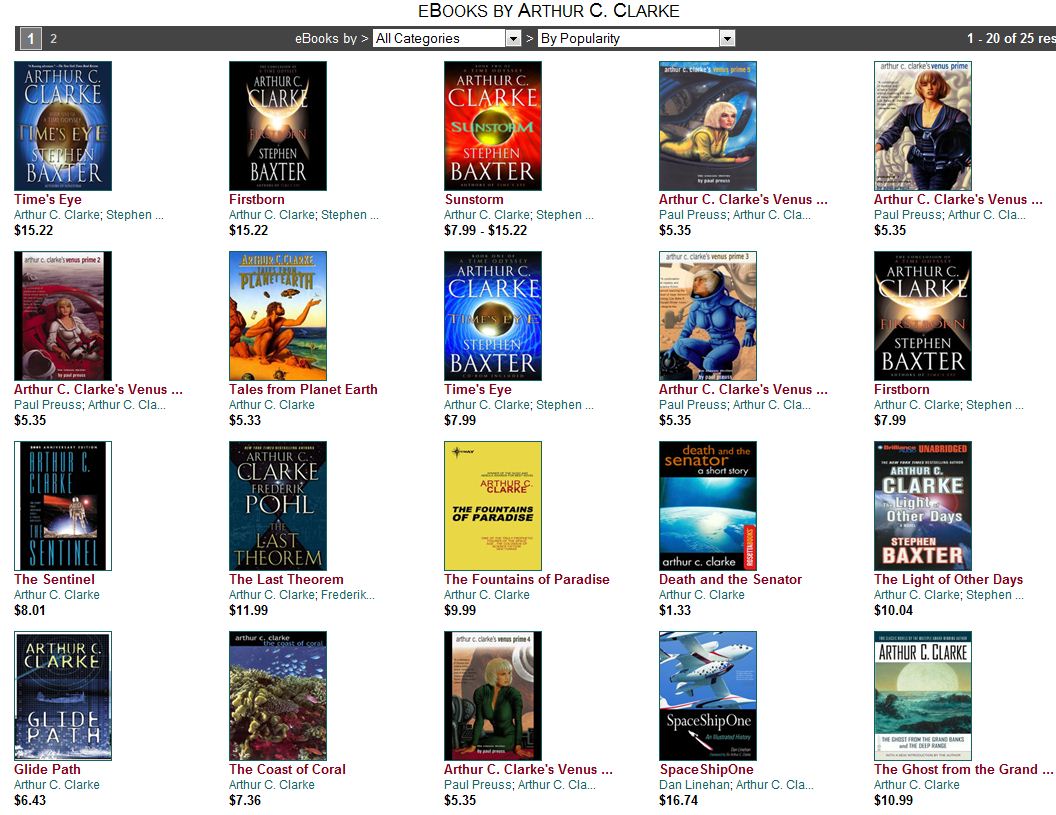This screenshot has height=815, width=1056.
Task: Click the $11.99 price of The Last Theorem
Action: 248,610
